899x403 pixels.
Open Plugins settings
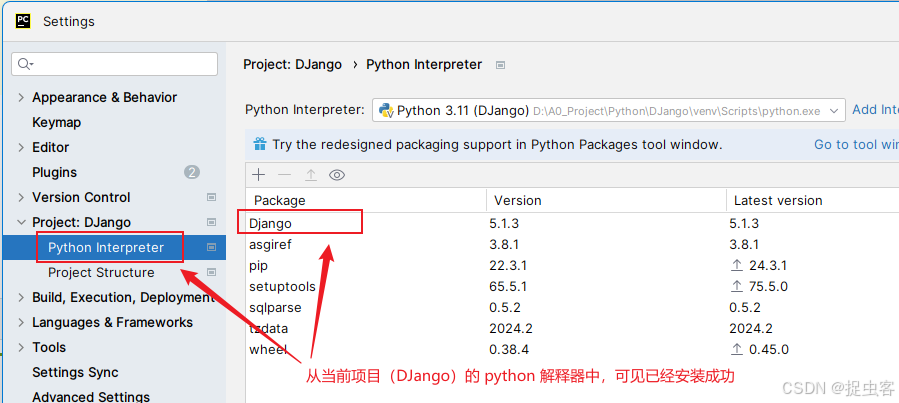coord(54,172)
